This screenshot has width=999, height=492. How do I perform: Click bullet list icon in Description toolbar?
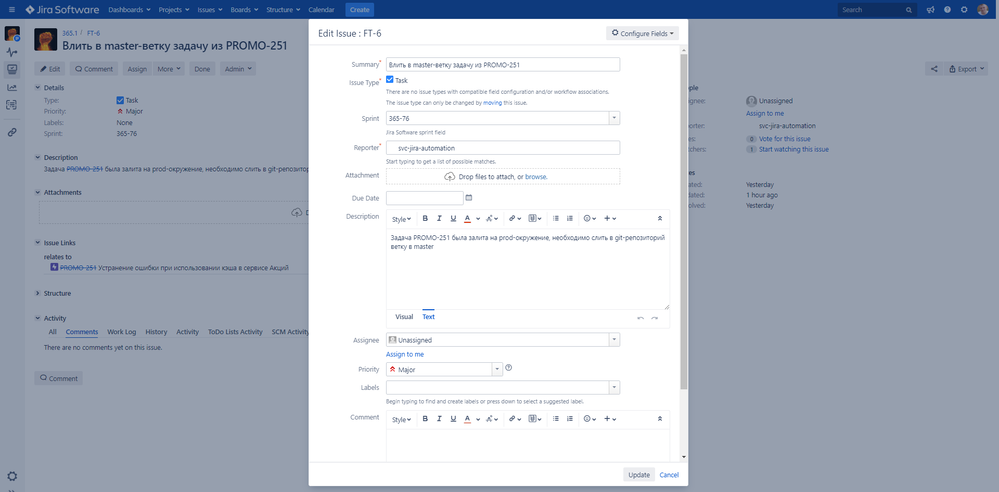click(x=556, y=219)
